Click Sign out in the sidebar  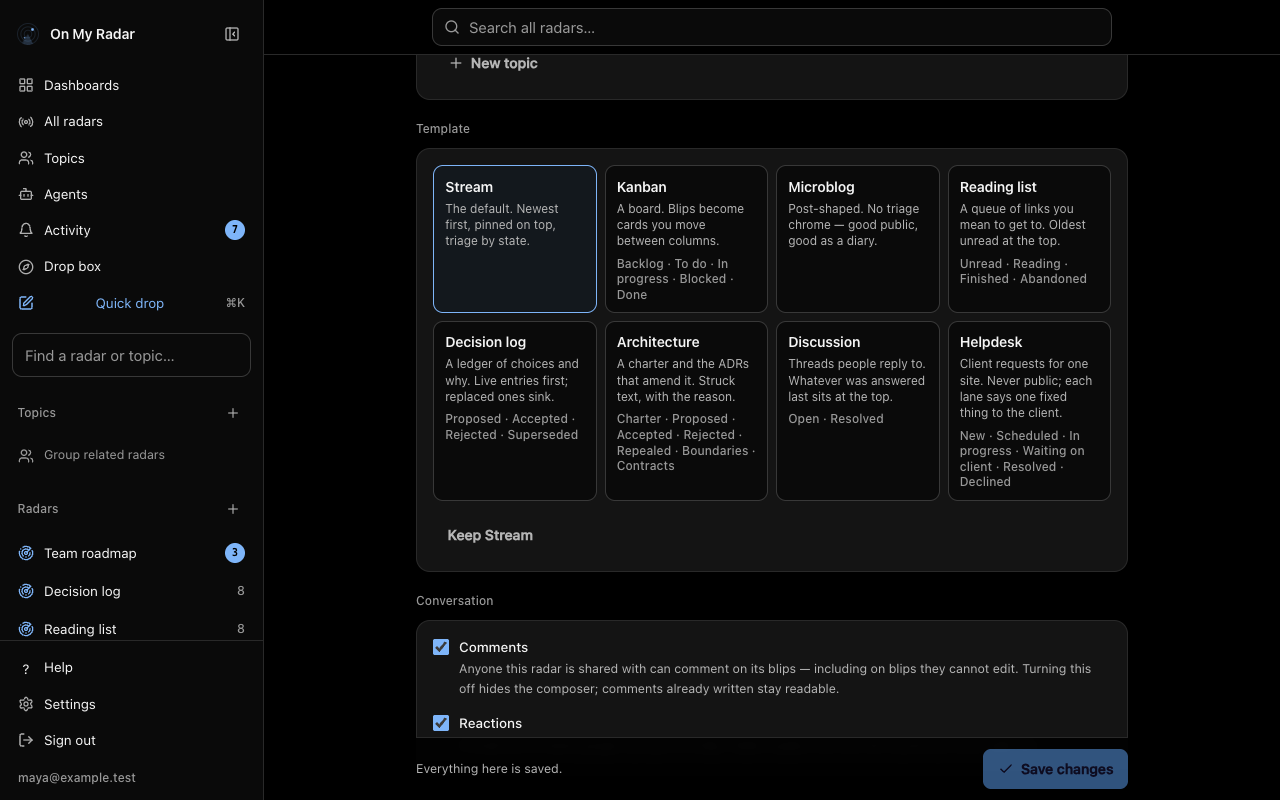pyautogui.click(x=131, y=740)
